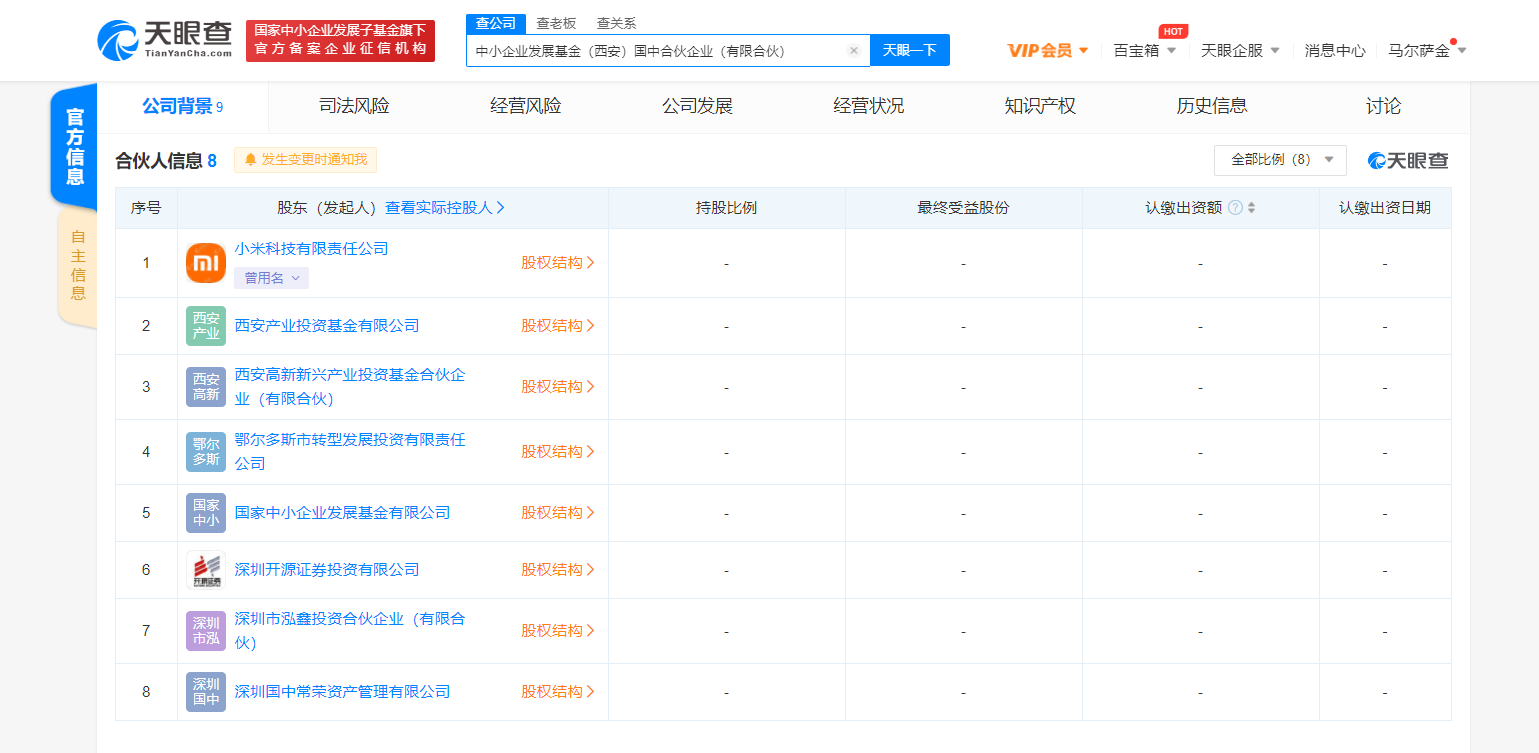The width and height of the screenshot is (1539, 753).
Task: Open 西安产业投资基金有限公司 link
Action: tap(327, 326)
